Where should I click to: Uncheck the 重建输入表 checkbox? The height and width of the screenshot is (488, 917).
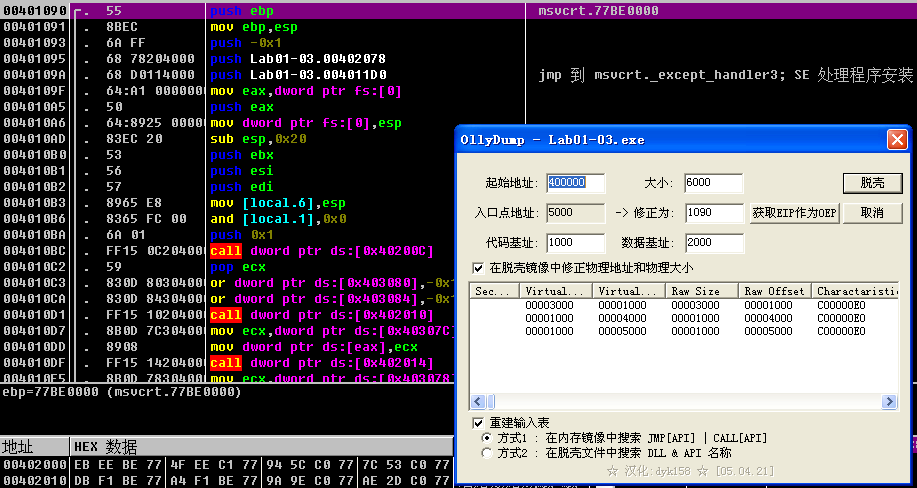(478, 423)
